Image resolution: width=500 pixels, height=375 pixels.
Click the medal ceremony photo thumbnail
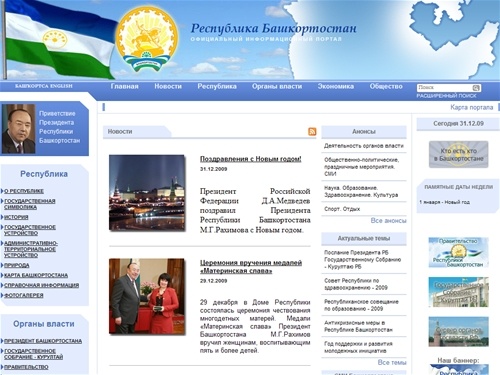pyautogui.click(x=147, y=296)
